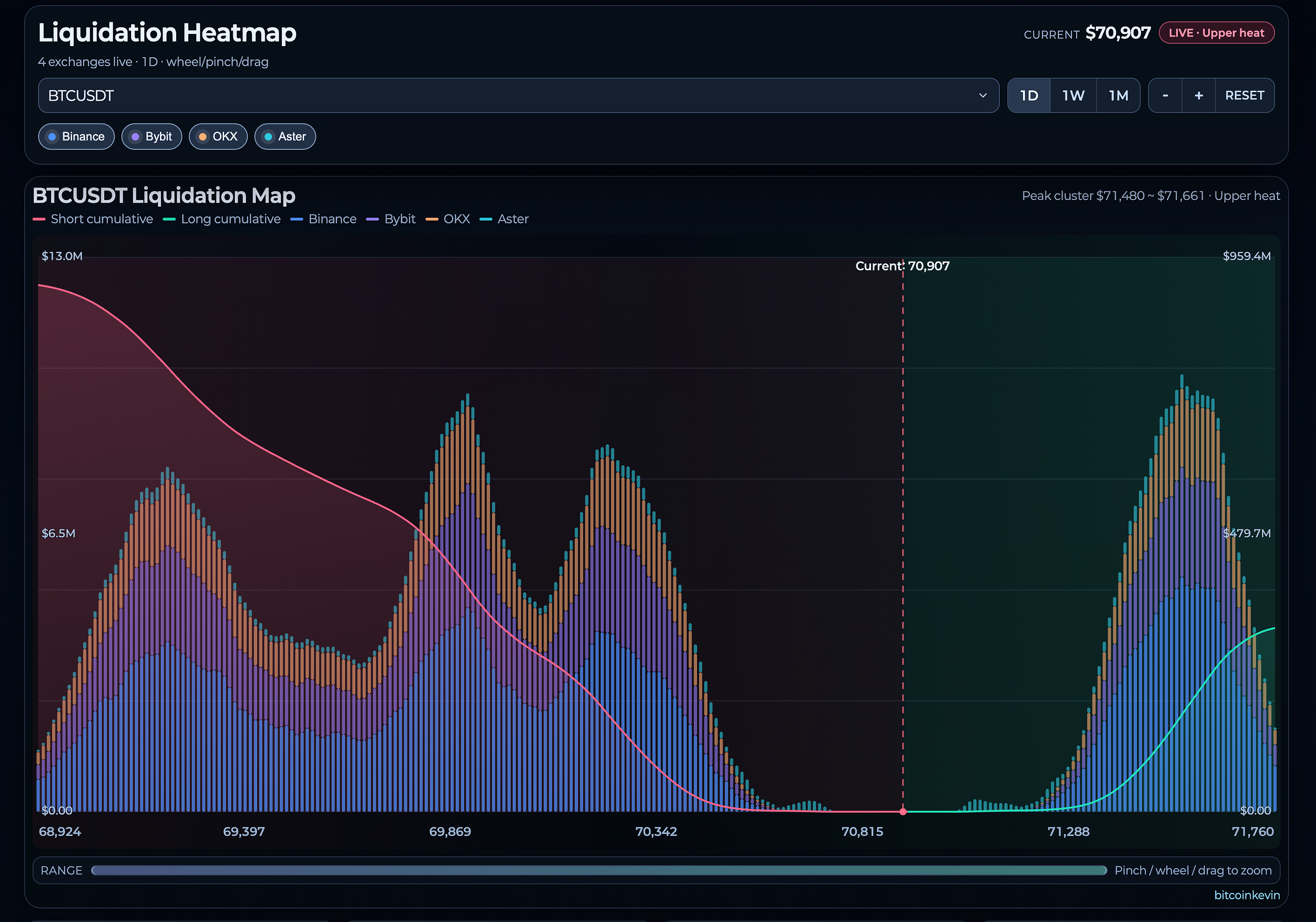Click the 69,397 x-axis label
The image size is (1316, 922).
[x=244, y=831]
